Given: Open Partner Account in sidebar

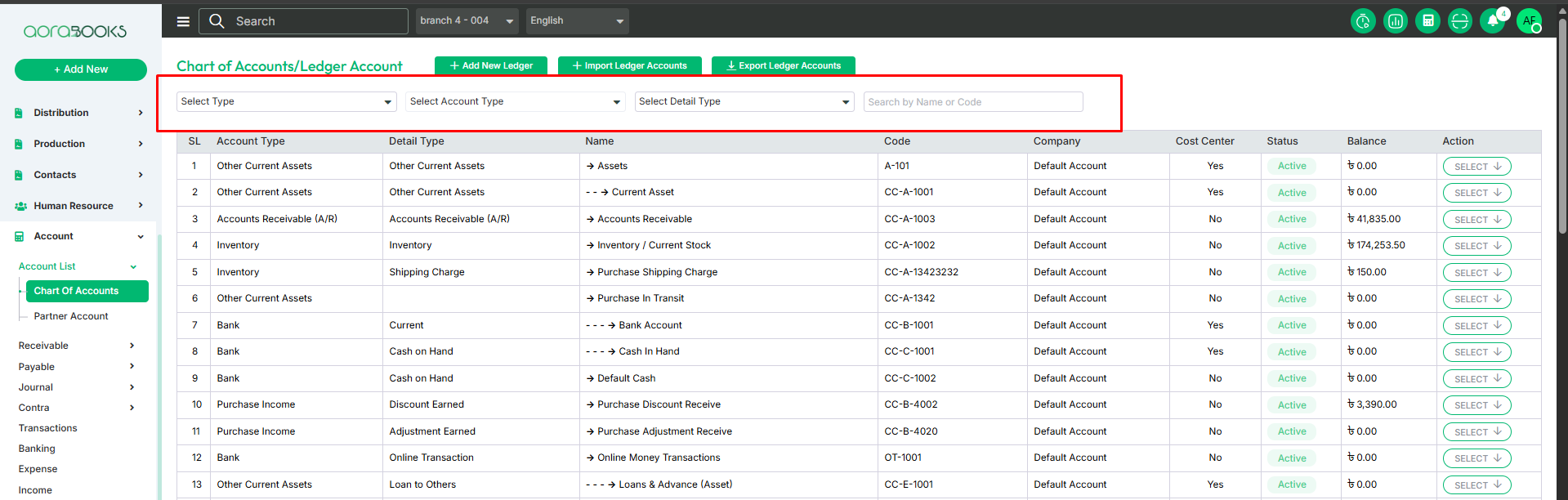Looking at the screenshot, I should click(71, 316).
